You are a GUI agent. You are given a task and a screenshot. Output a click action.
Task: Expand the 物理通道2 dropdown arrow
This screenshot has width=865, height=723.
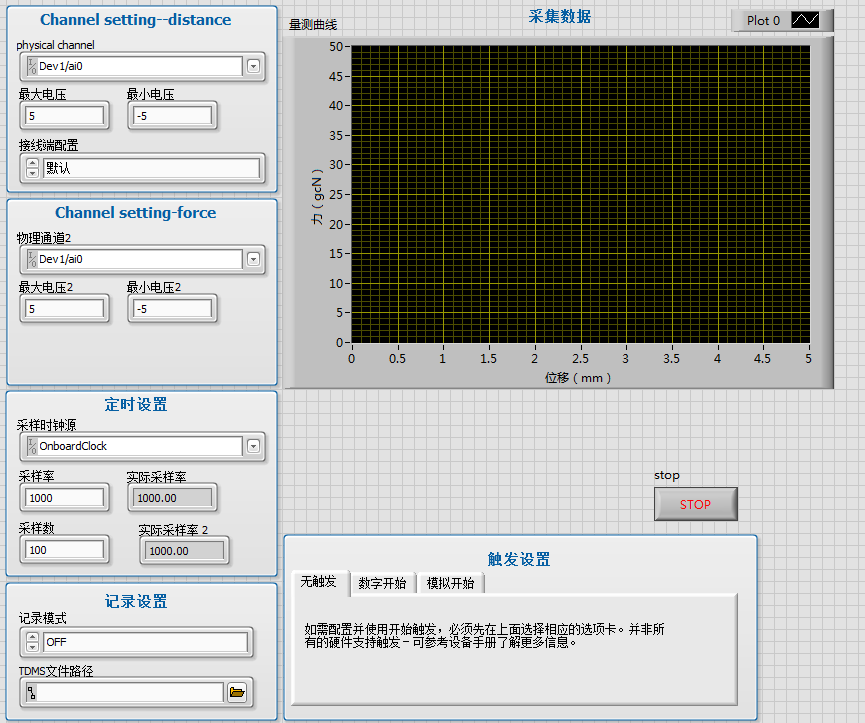tap(253, 259)
